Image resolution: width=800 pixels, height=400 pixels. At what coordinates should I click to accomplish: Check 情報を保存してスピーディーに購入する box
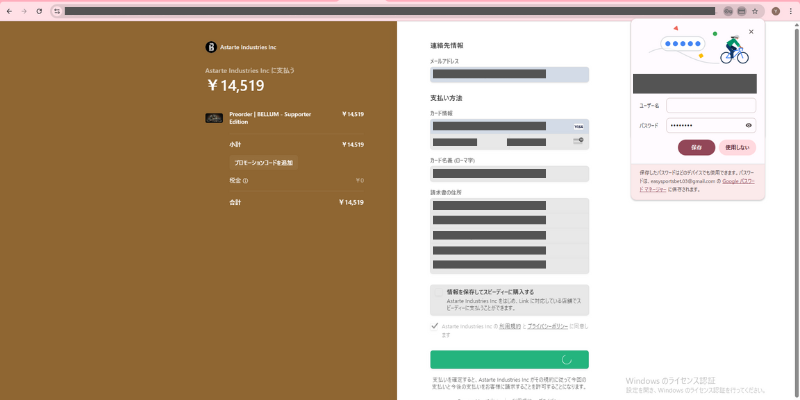click(x=438, y=292)
